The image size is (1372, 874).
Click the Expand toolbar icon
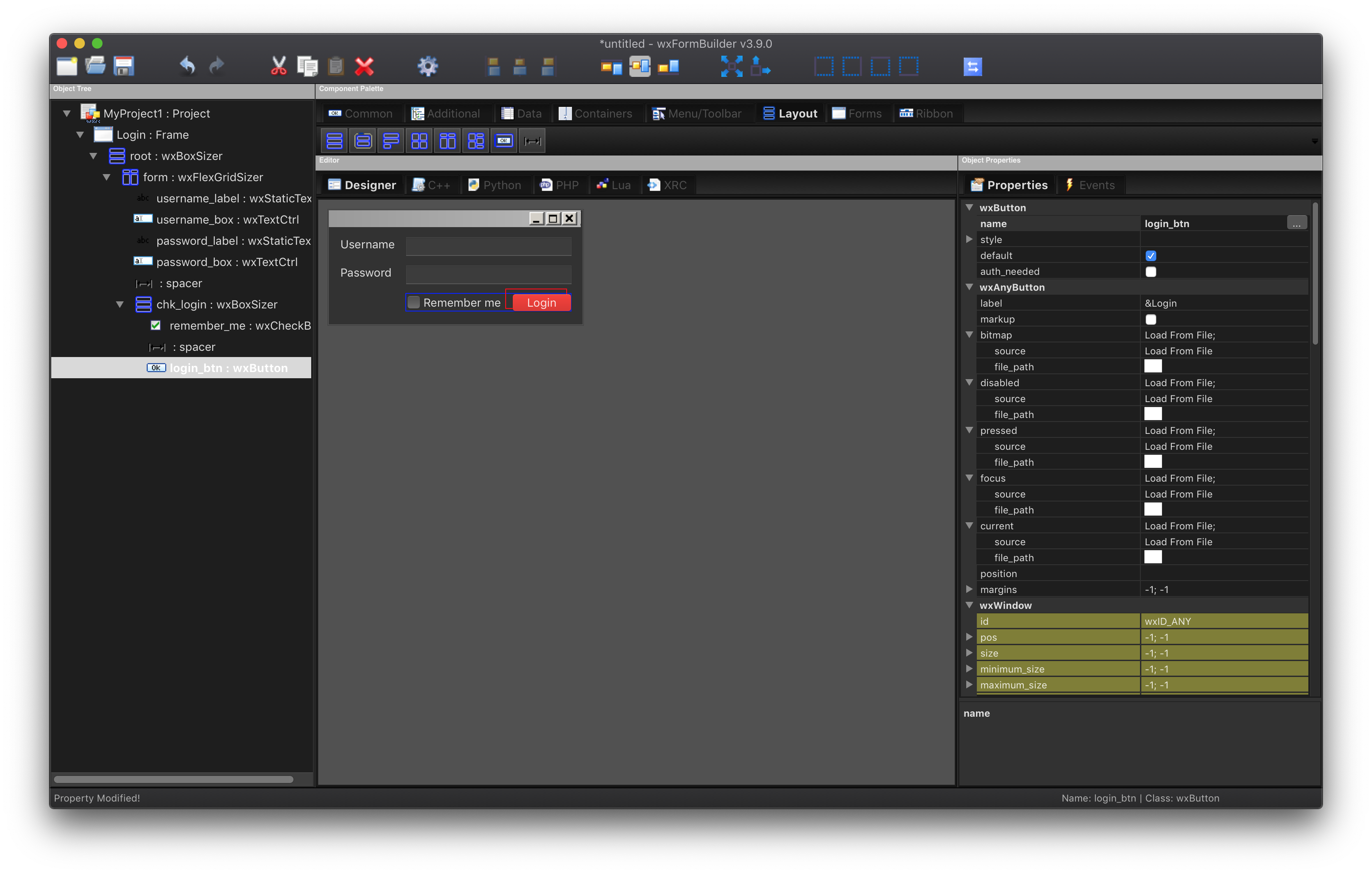[732, 66]
